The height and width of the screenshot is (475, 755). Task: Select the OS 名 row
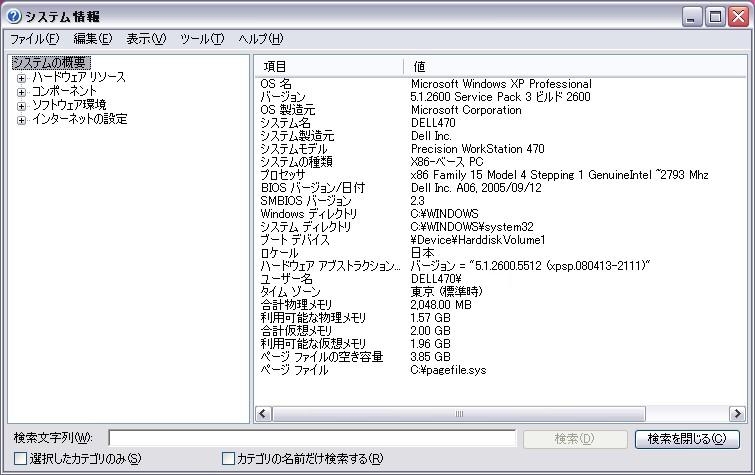[501, 84]
